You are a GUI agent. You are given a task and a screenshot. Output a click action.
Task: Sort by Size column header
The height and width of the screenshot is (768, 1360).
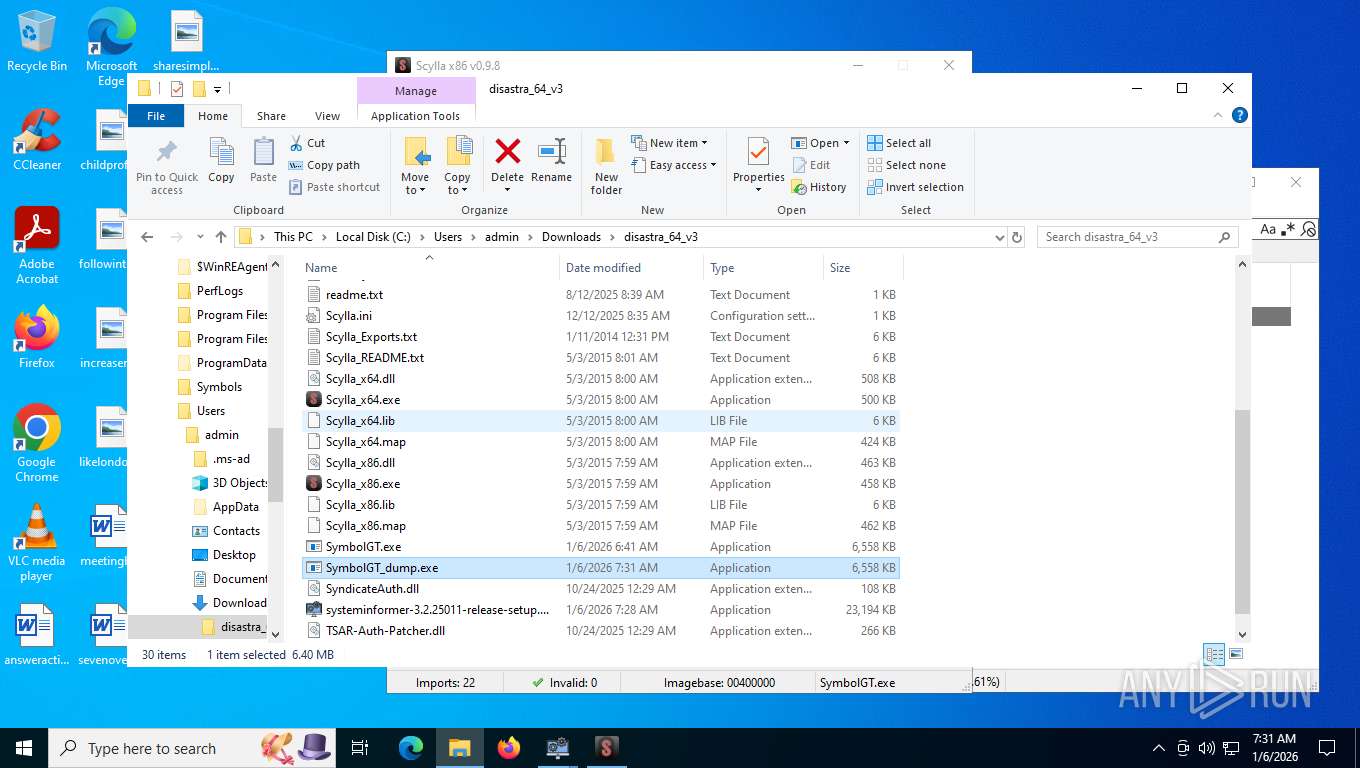click(x=863, y=268)
